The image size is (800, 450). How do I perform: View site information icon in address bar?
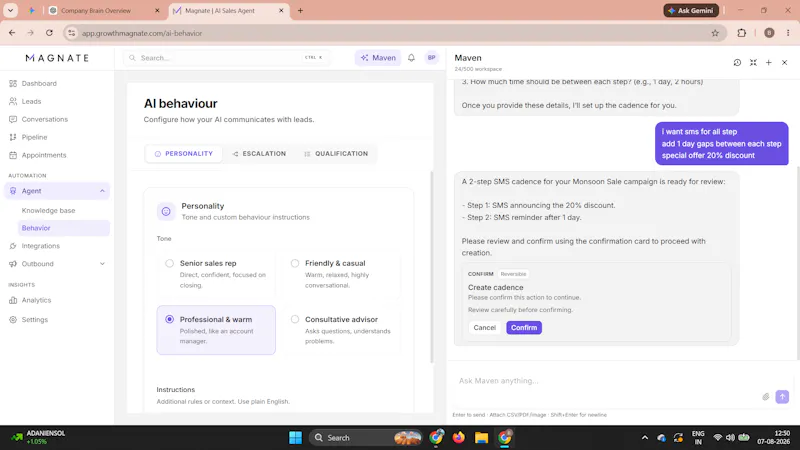point(72,33)
